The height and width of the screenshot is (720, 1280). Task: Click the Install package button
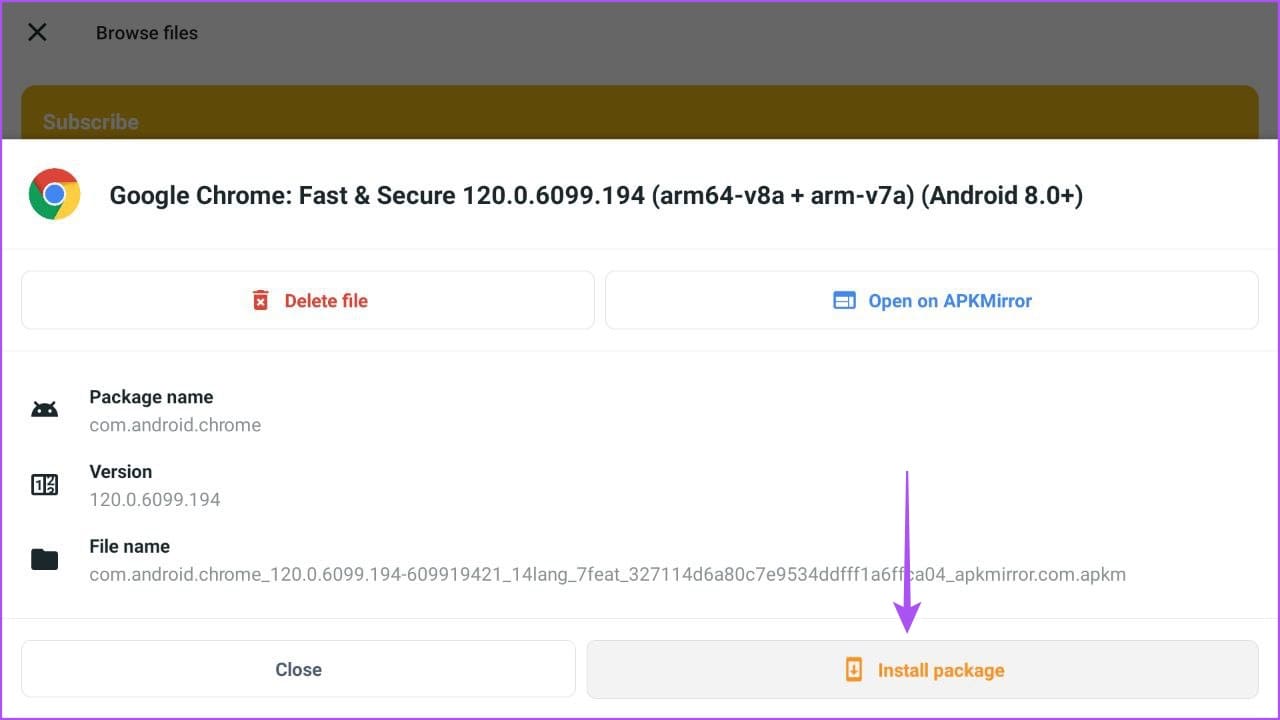coord(922,669)
